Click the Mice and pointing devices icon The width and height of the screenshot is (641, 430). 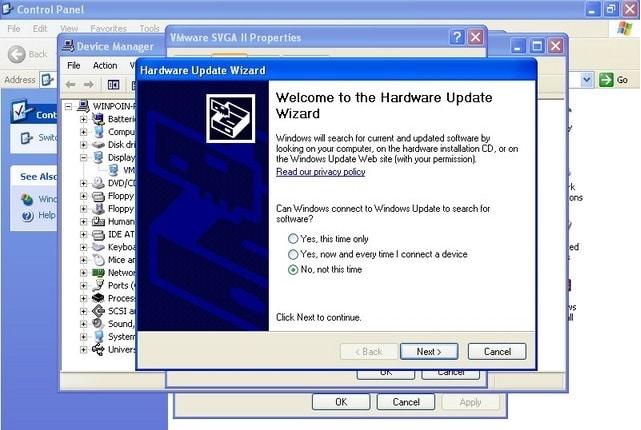click(x=98, y=260)
